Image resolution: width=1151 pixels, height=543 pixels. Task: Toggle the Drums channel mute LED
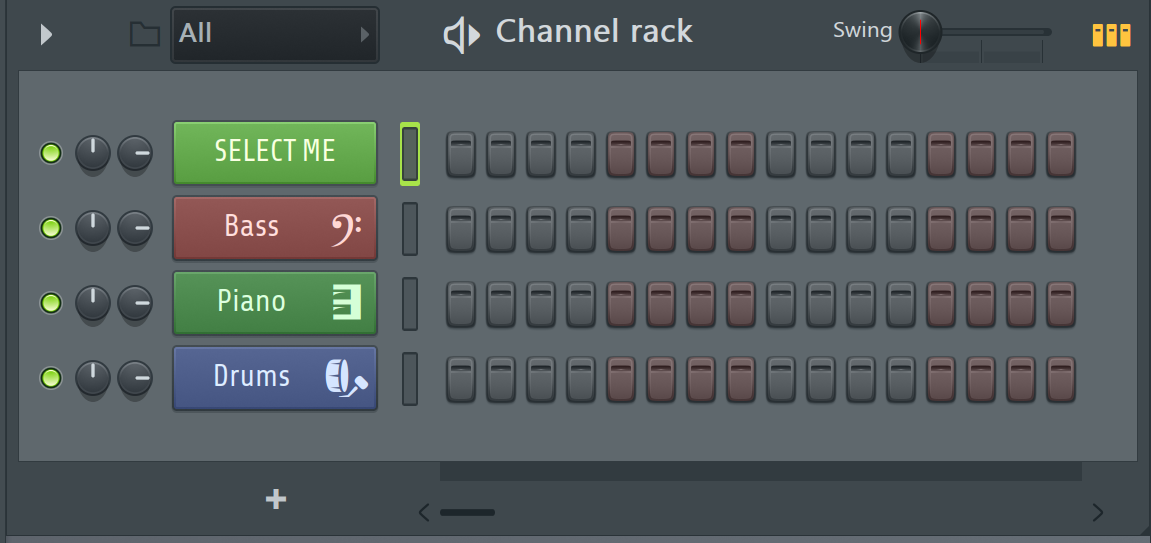(x=51, y=378)
